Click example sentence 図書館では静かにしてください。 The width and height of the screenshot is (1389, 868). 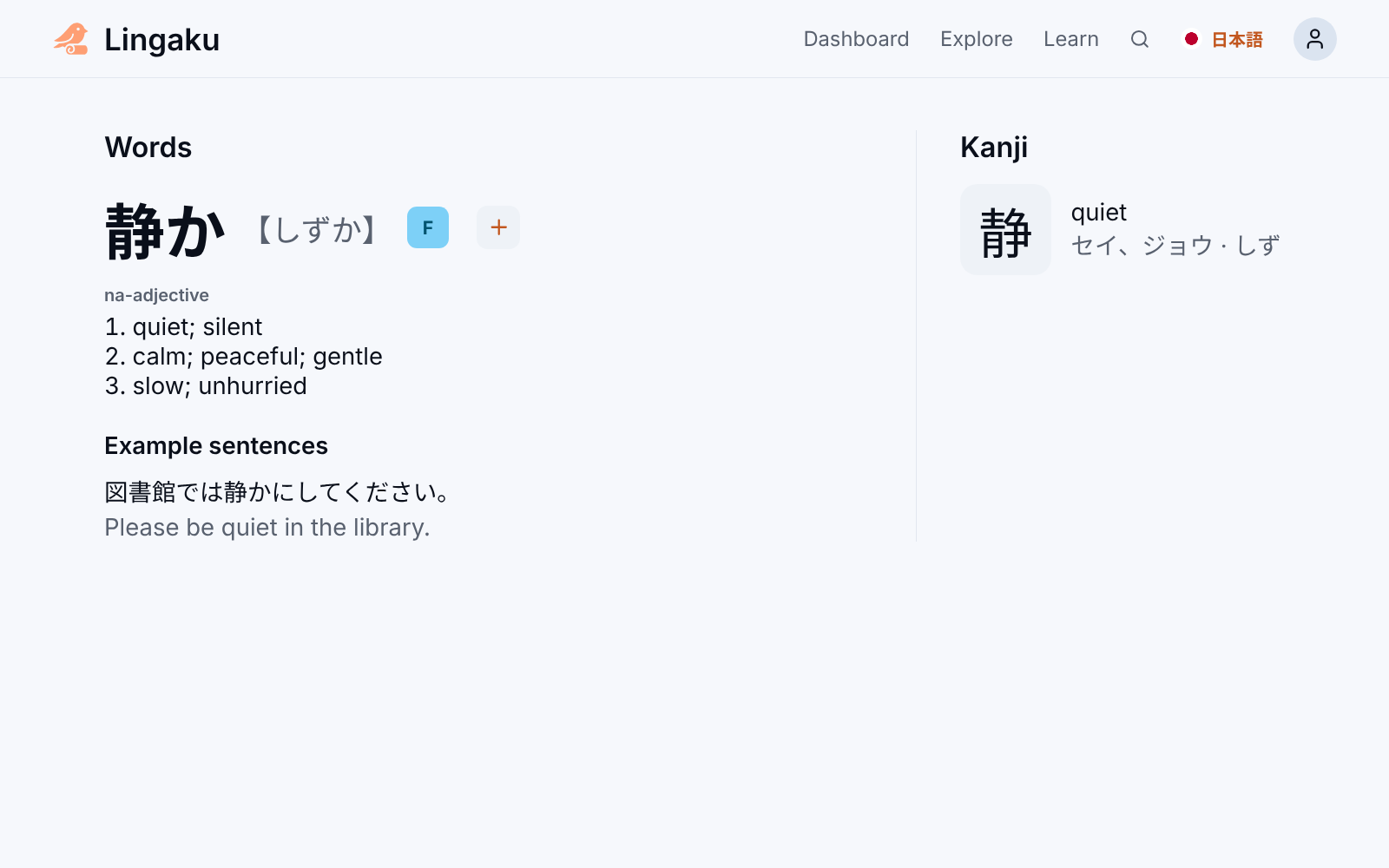[277, 492]
